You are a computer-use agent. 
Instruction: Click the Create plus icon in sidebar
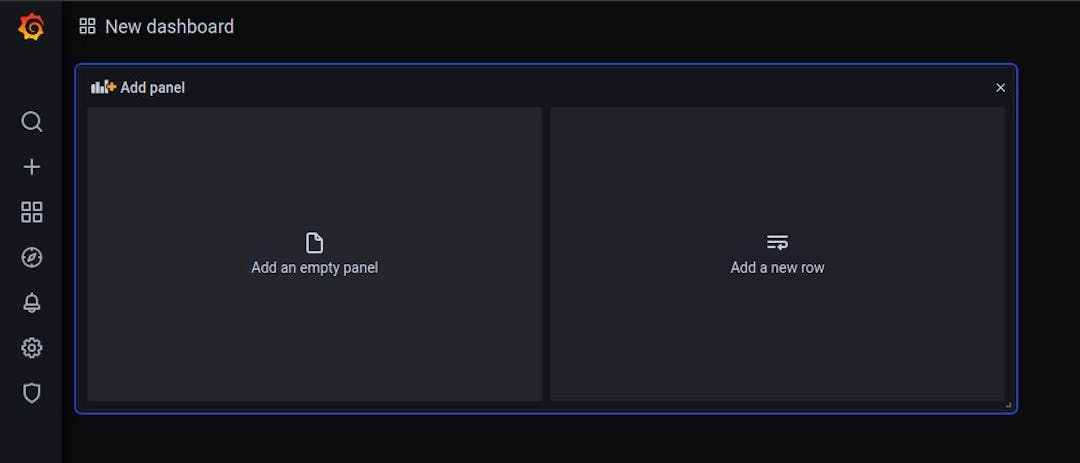pyautogui.click(x=32, y=167)
